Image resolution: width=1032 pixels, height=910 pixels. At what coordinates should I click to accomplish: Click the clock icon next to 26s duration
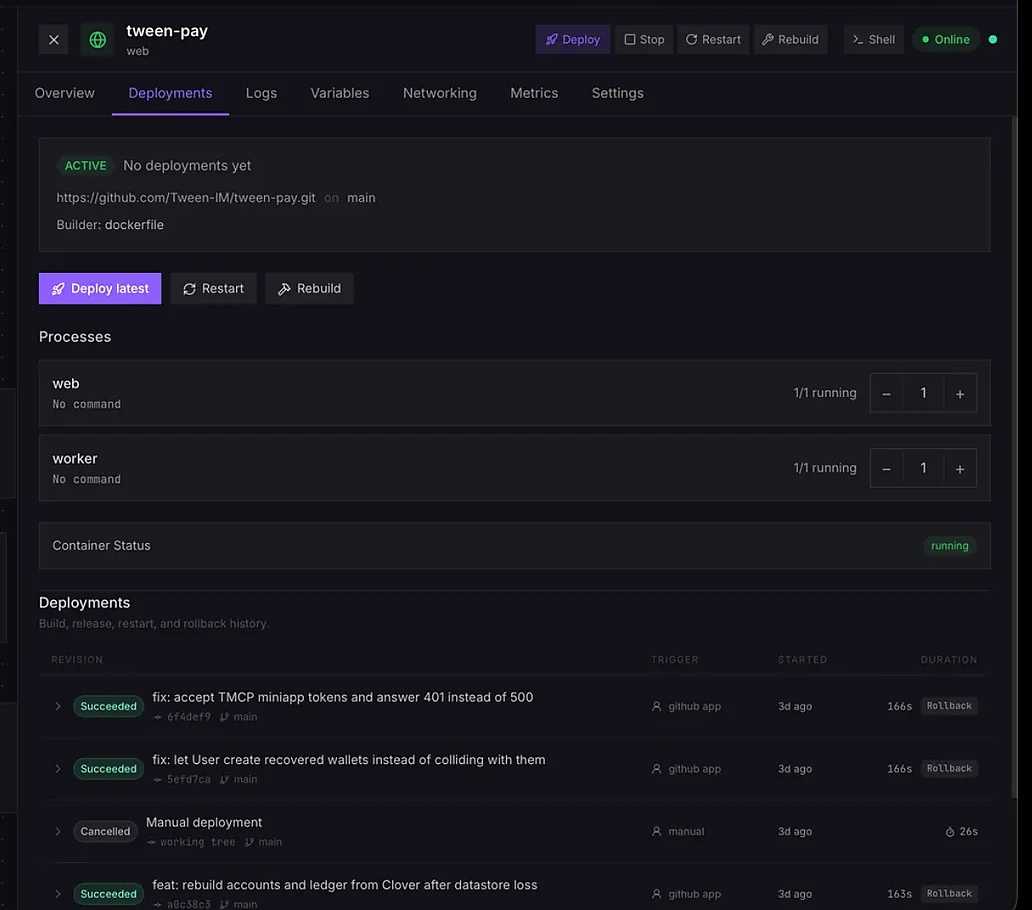click(950, 832)
